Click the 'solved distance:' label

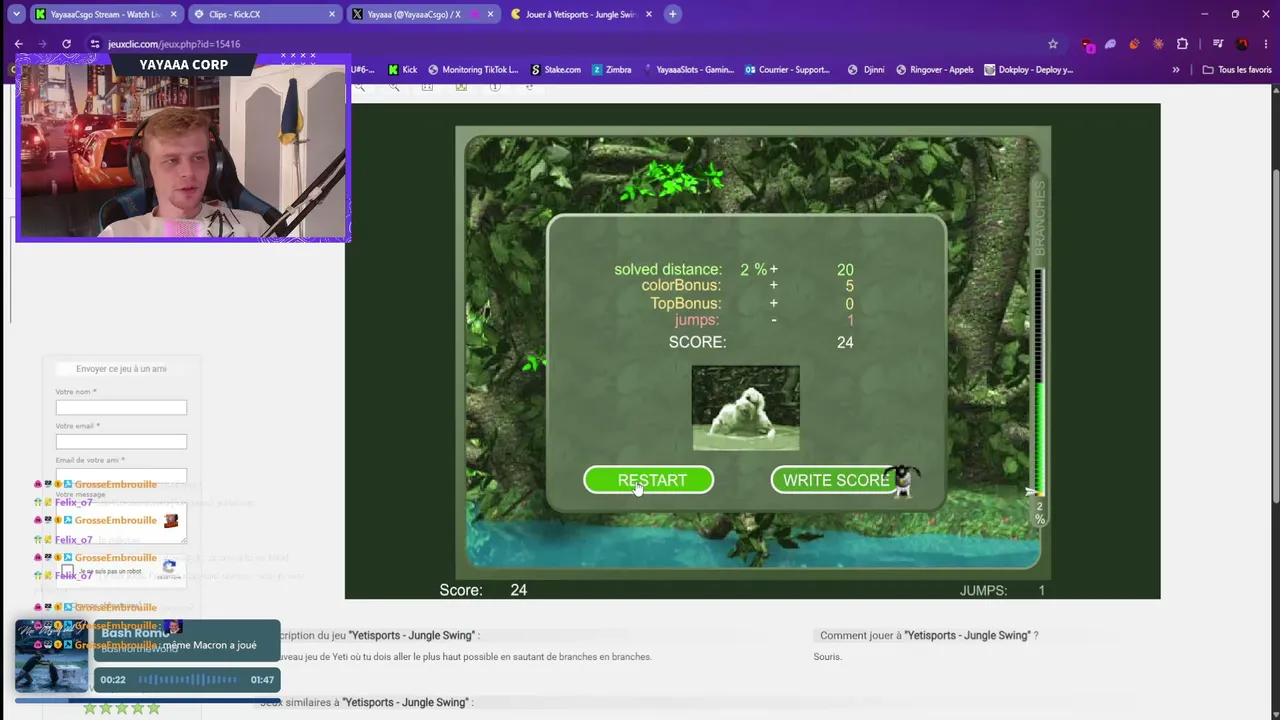pos(667,270)
